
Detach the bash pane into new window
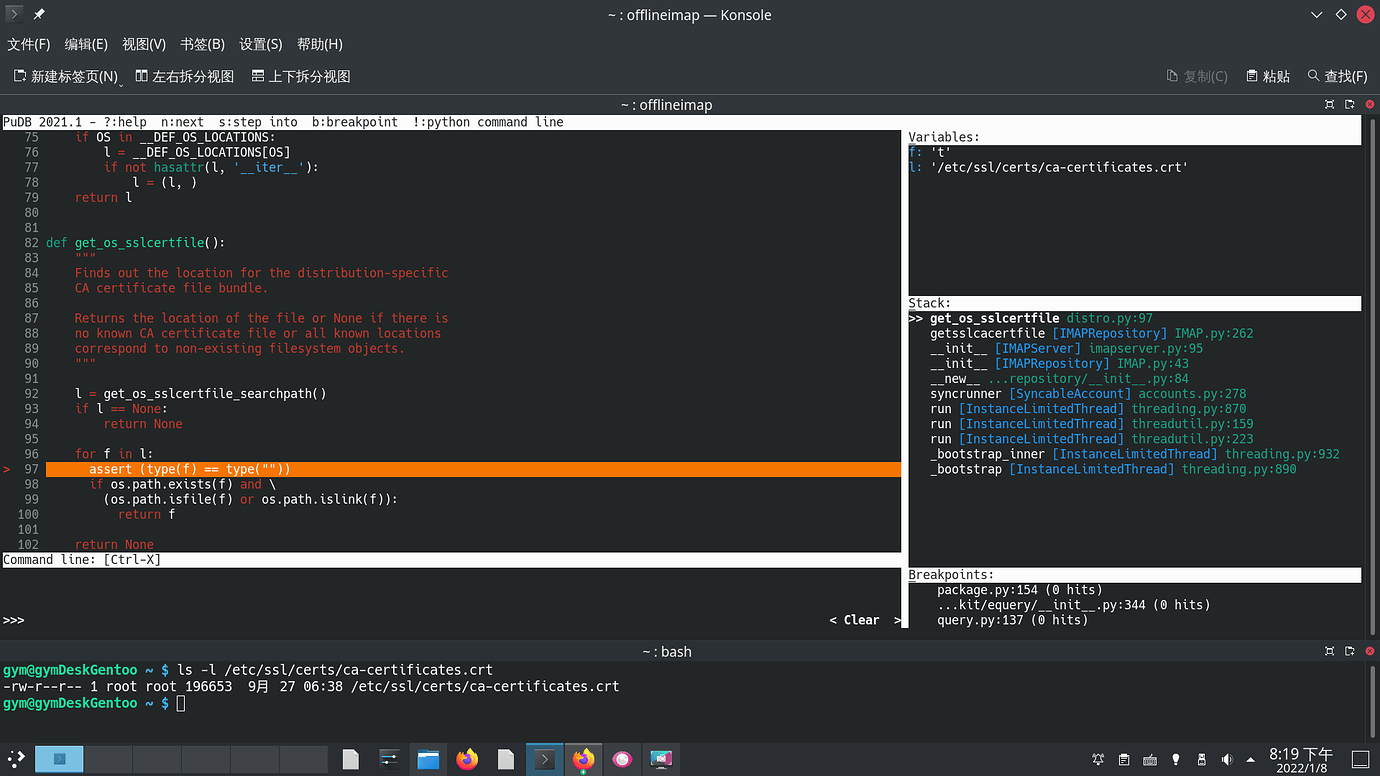coord(1351,651)
